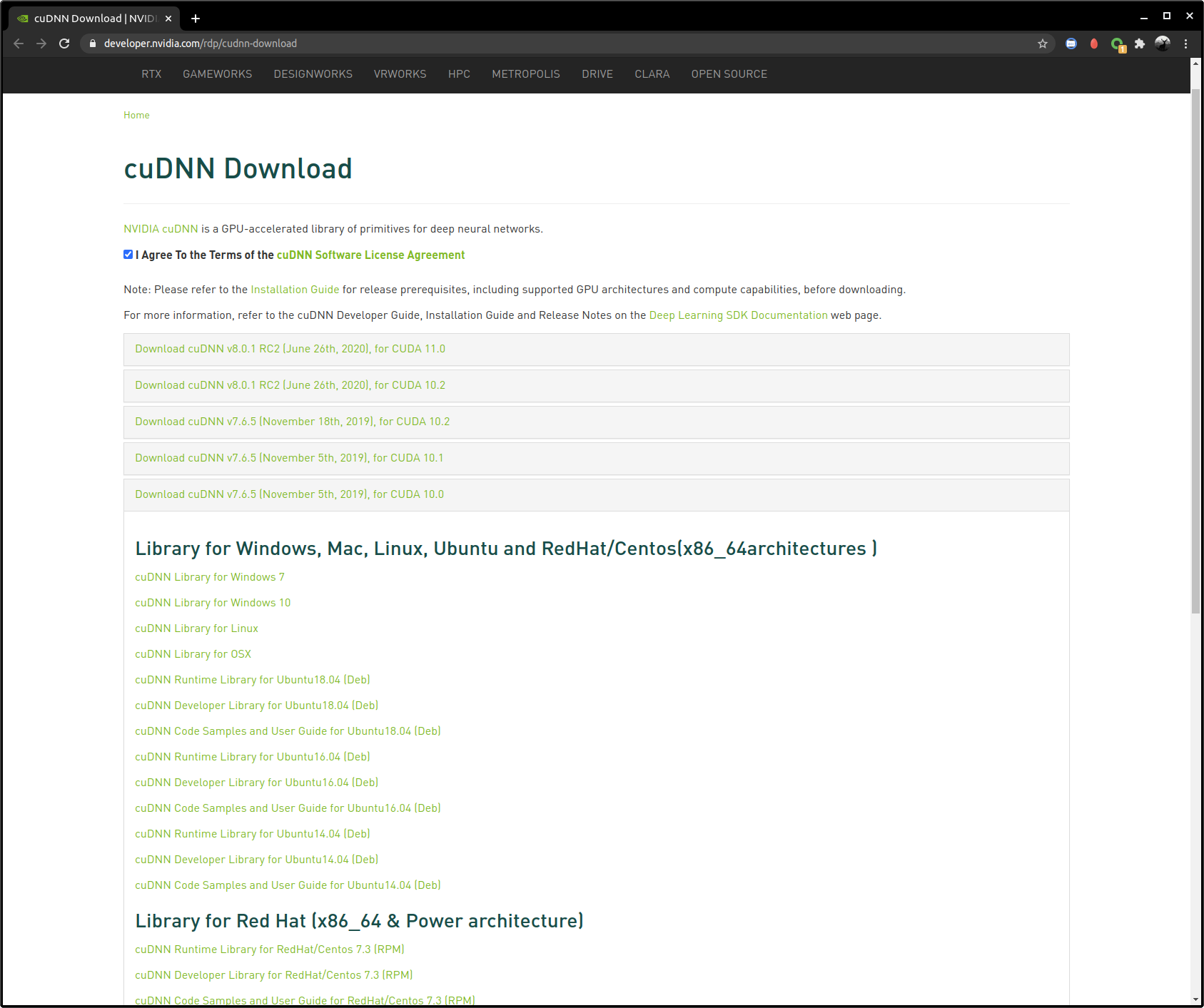1204x1008 pixels.
Task: Open HPC in the navigation bar
Action: (x=459, y=74)
